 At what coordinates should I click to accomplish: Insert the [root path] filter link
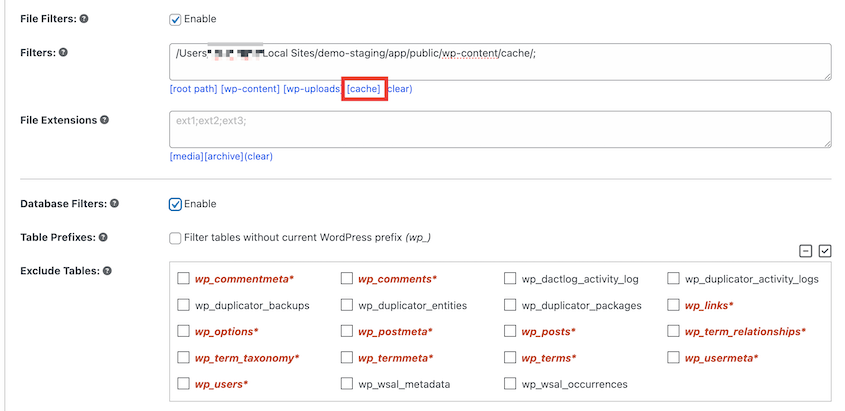point(193,89)
